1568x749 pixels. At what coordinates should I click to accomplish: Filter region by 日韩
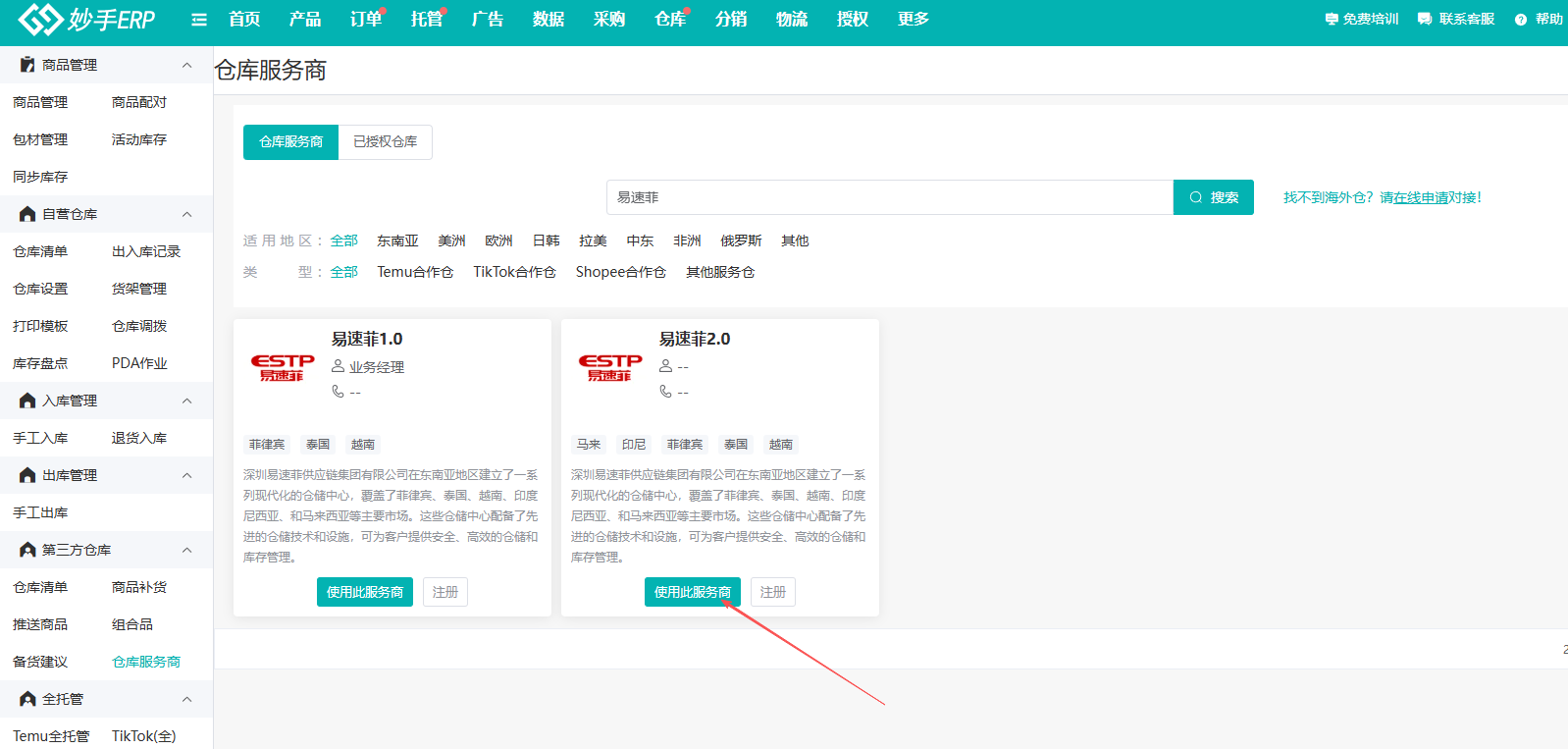click(x=546, y=241)
